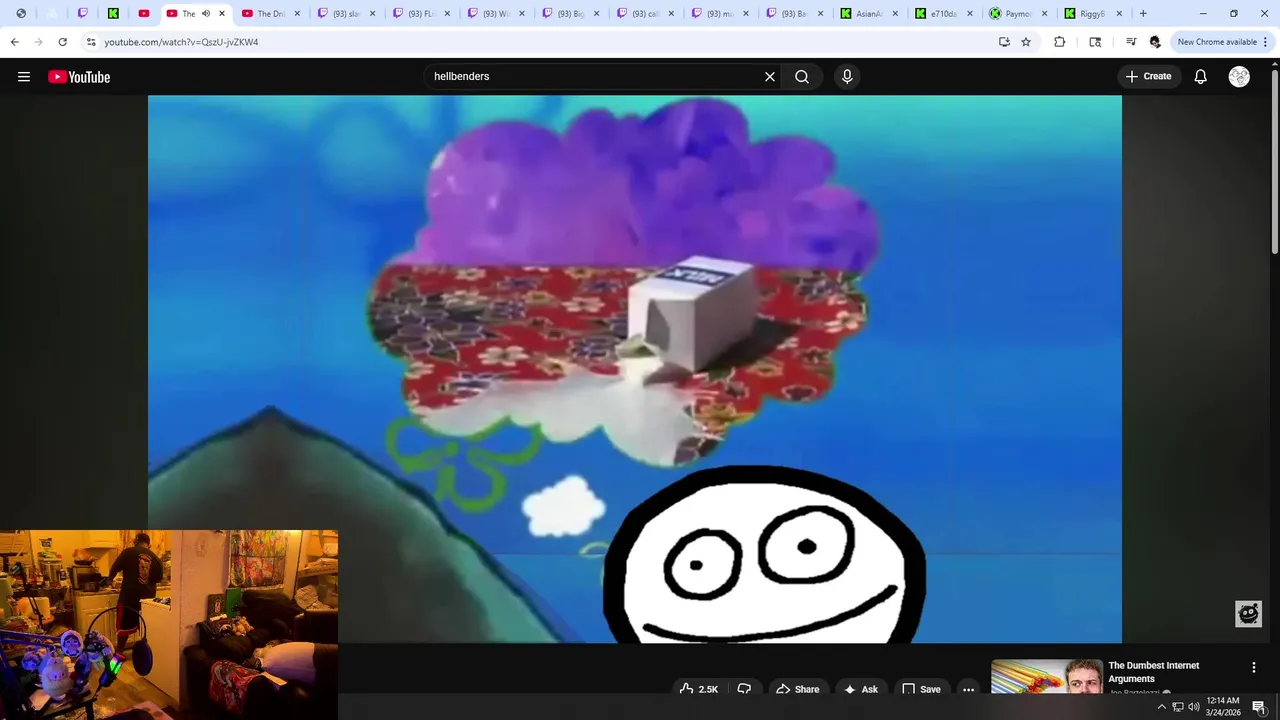Reload the YouTube page
1280x720 pixels.
(62, 42)
